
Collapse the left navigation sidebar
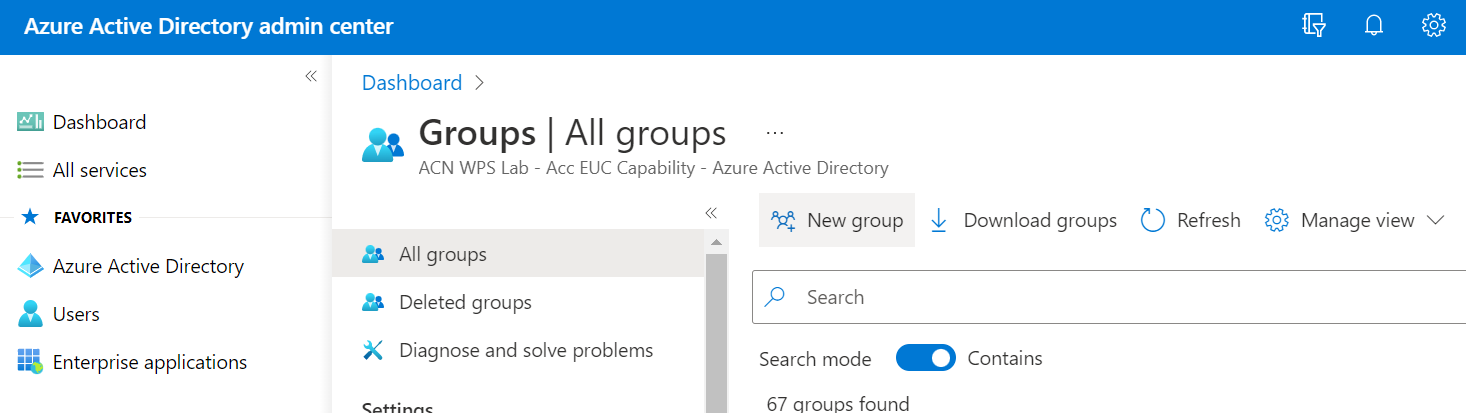[x=311, y=76]
